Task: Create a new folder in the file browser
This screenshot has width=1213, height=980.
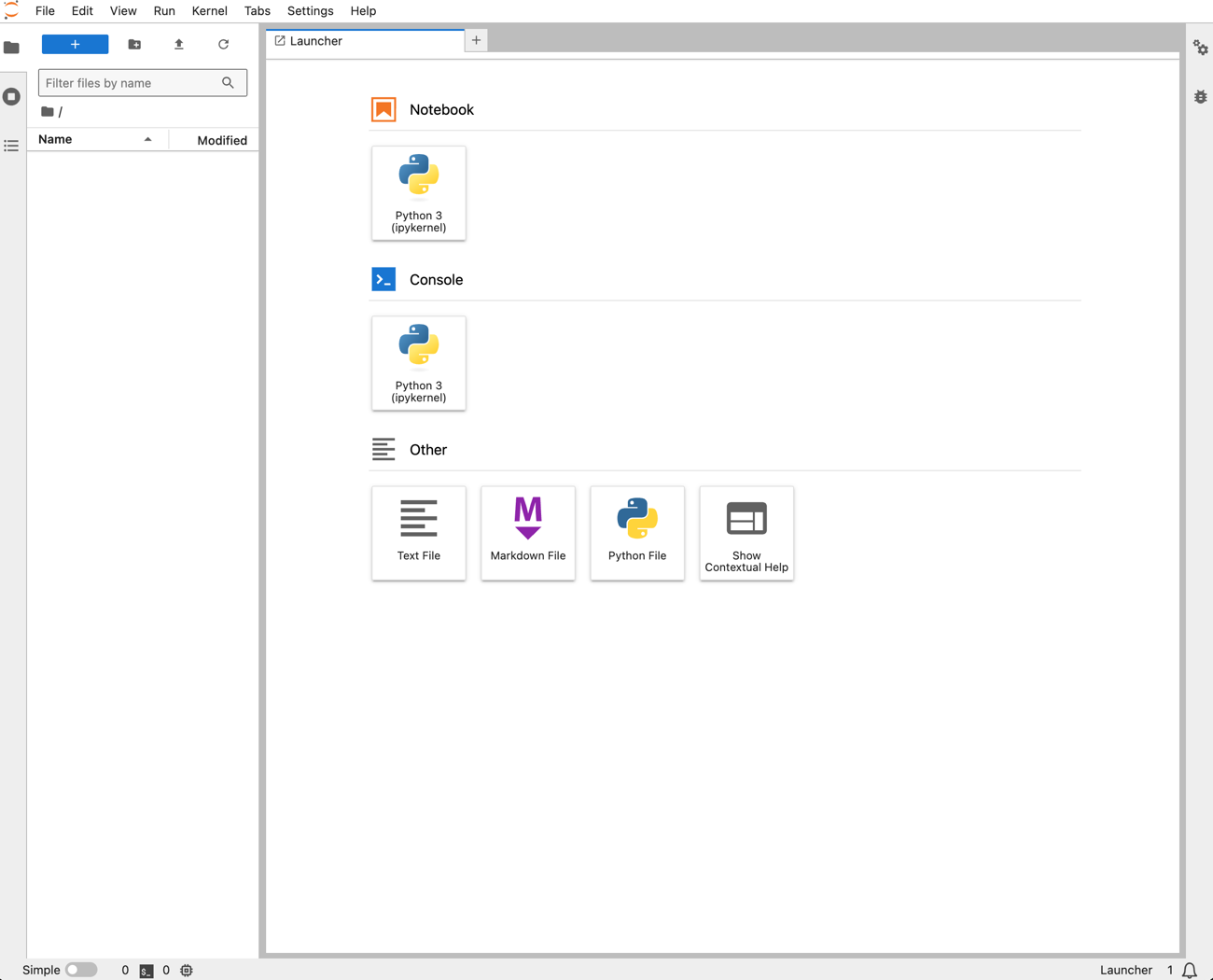Action: click(133, 44)
